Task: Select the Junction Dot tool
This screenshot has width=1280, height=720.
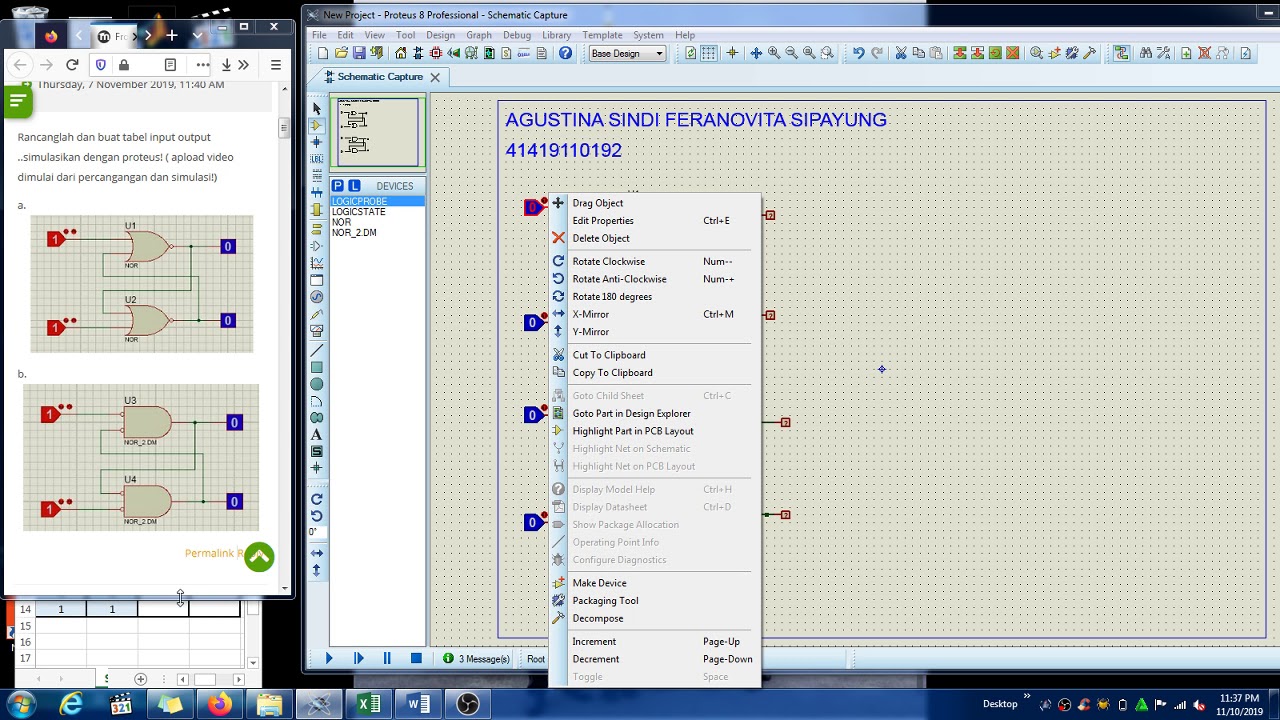Action: (x=317, y=142)
